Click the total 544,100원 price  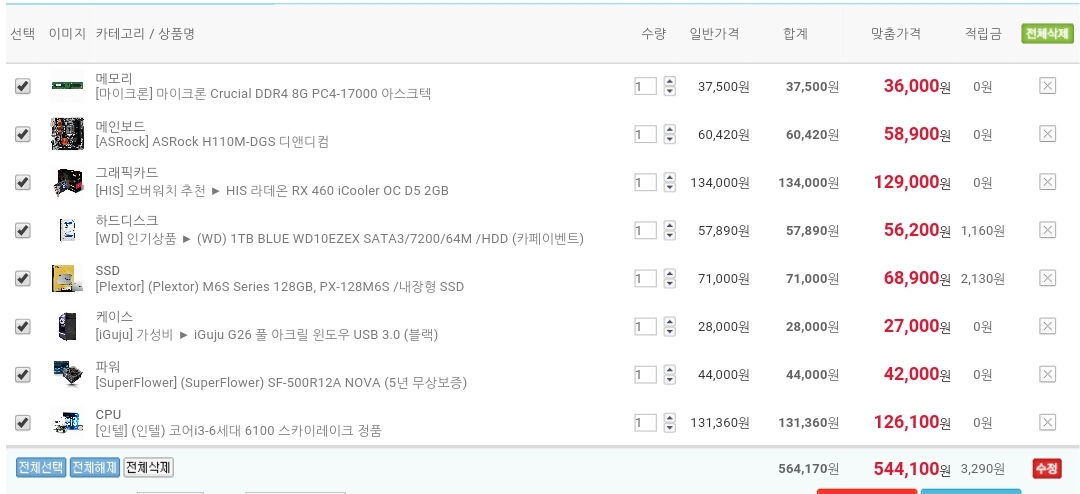912,469
